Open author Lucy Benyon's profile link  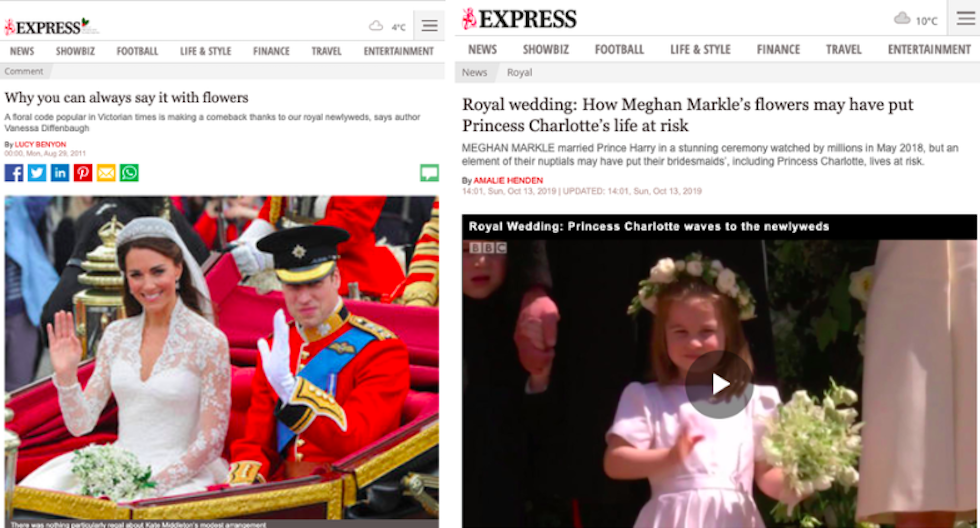click(x=40, y=144)
